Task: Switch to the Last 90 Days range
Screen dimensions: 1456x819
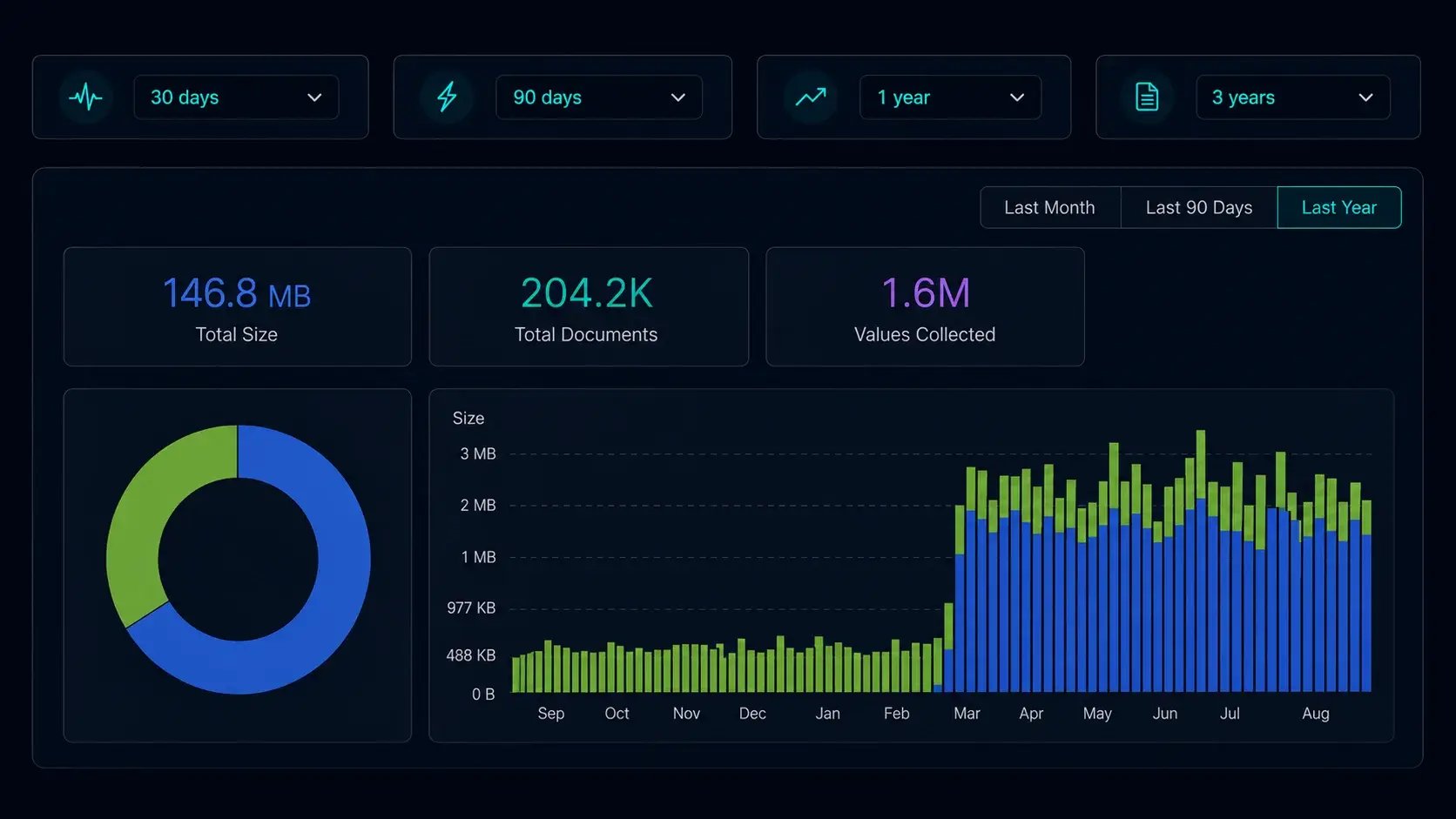Action: click(x=1199, y=207)
